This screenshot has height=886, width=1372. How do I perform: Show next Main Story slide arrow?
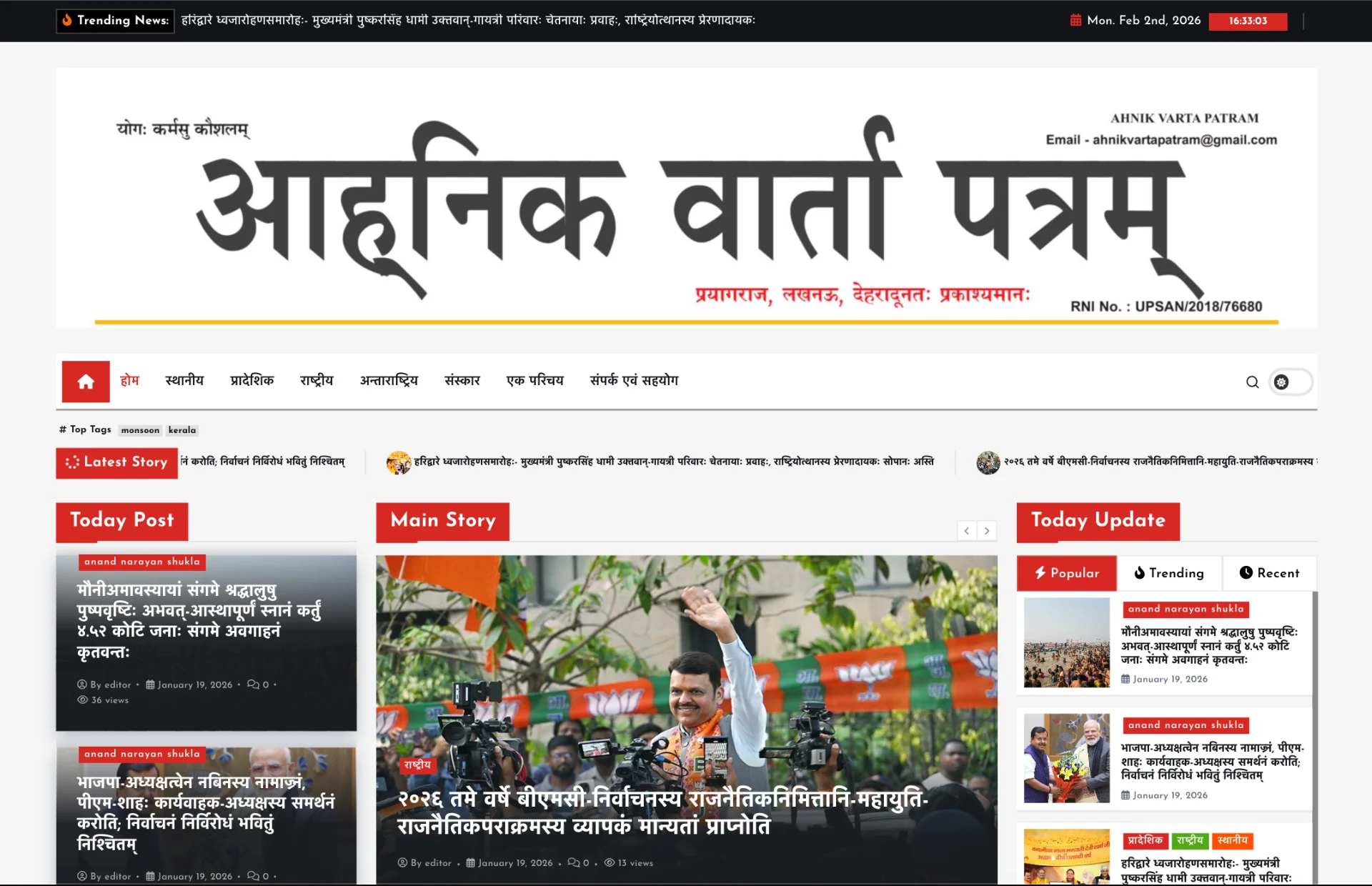(x=987, y=531)
